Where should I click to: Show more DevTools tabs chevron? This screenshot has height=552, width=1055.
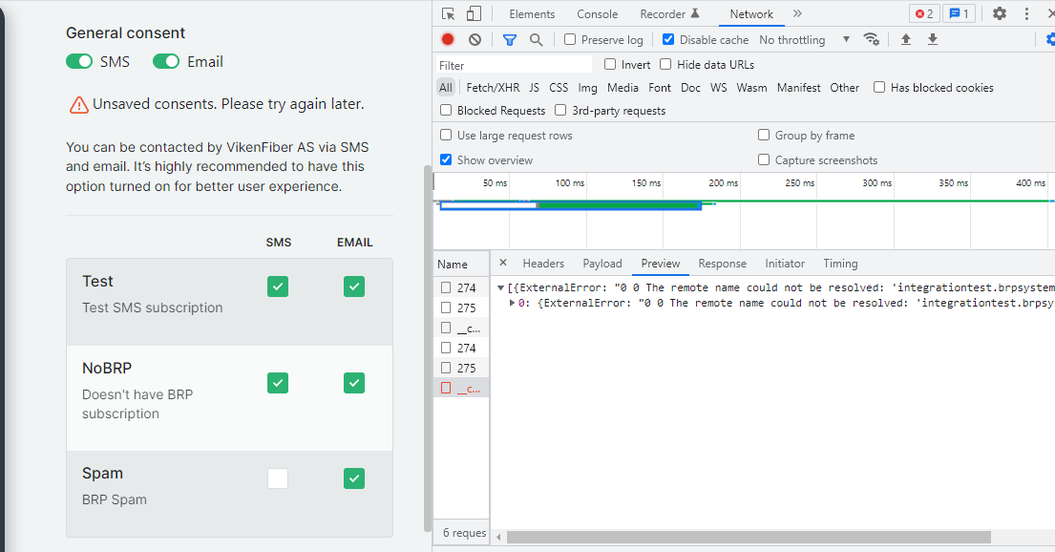[797, 14]
